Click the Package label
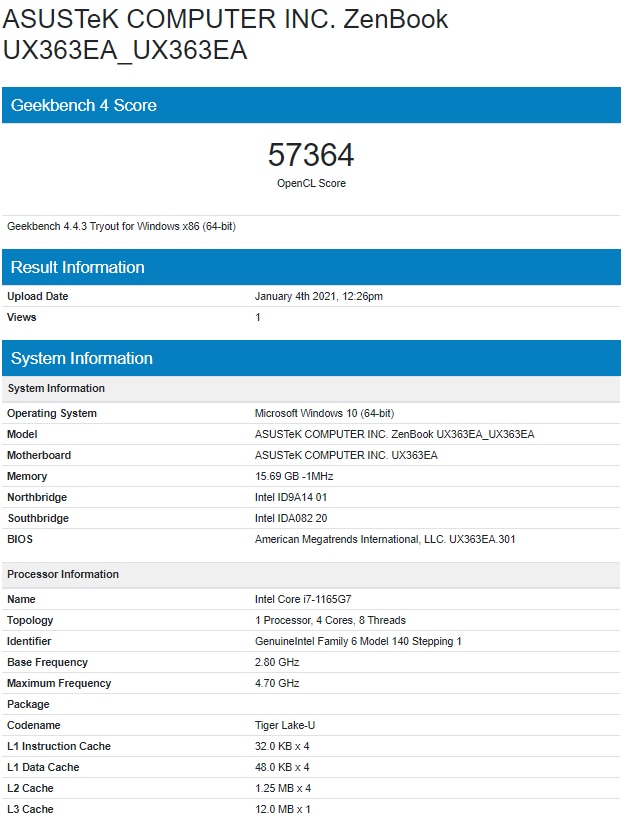 click(x=28, y=705)
